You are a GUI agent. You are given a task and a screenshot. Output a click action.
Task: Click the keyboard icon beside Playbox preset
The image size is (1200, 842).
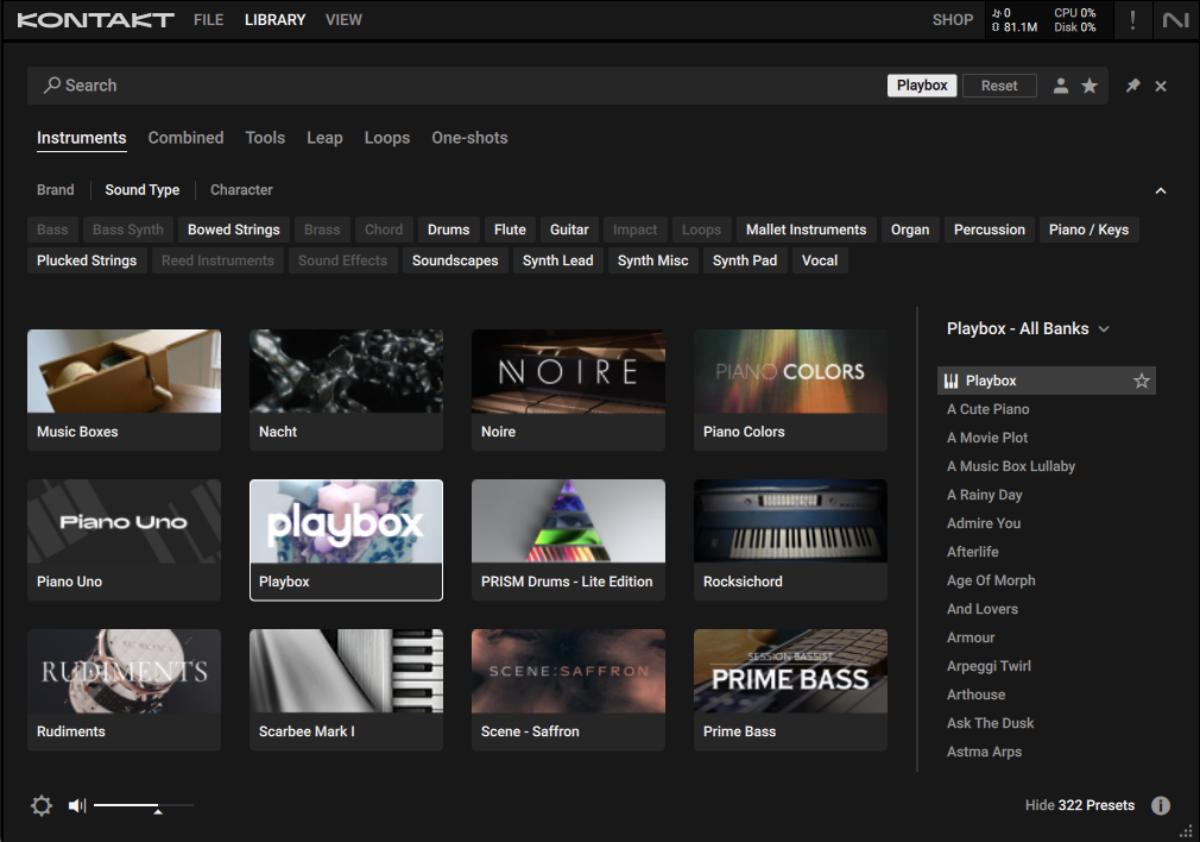(951, 381)
